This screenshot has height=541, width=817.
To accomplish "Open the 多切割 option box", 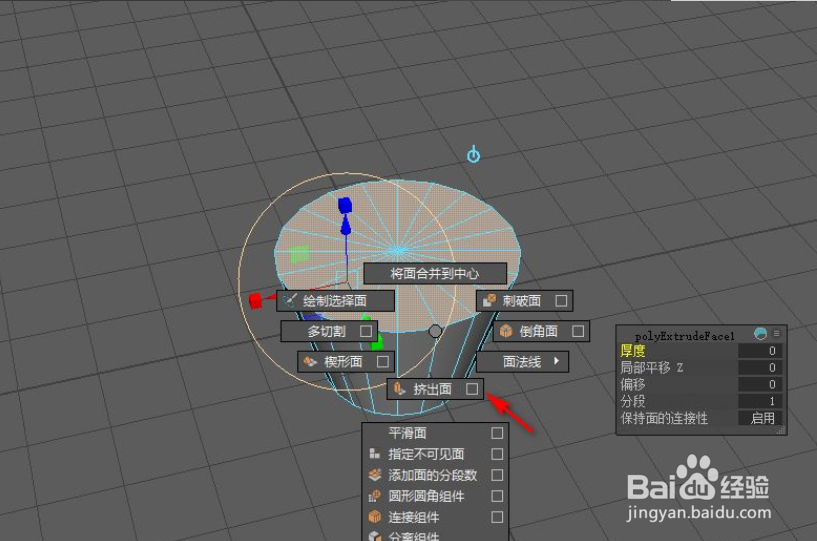I will (x=366, y=331).
